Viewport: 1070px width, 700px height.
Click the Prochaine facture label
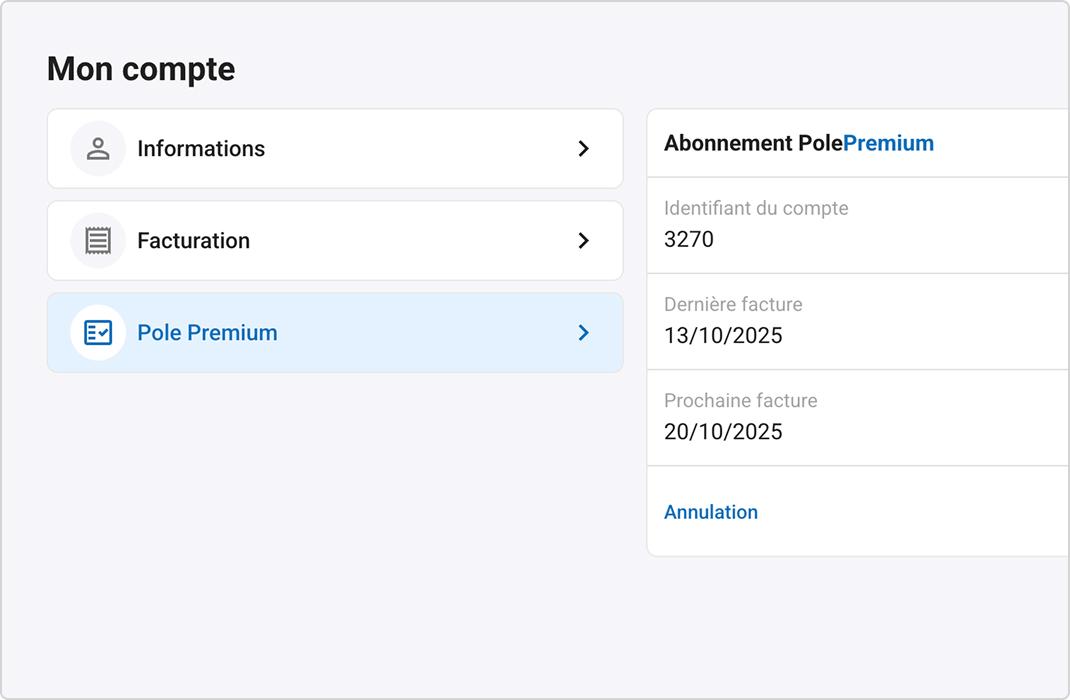tap(741, 400)
